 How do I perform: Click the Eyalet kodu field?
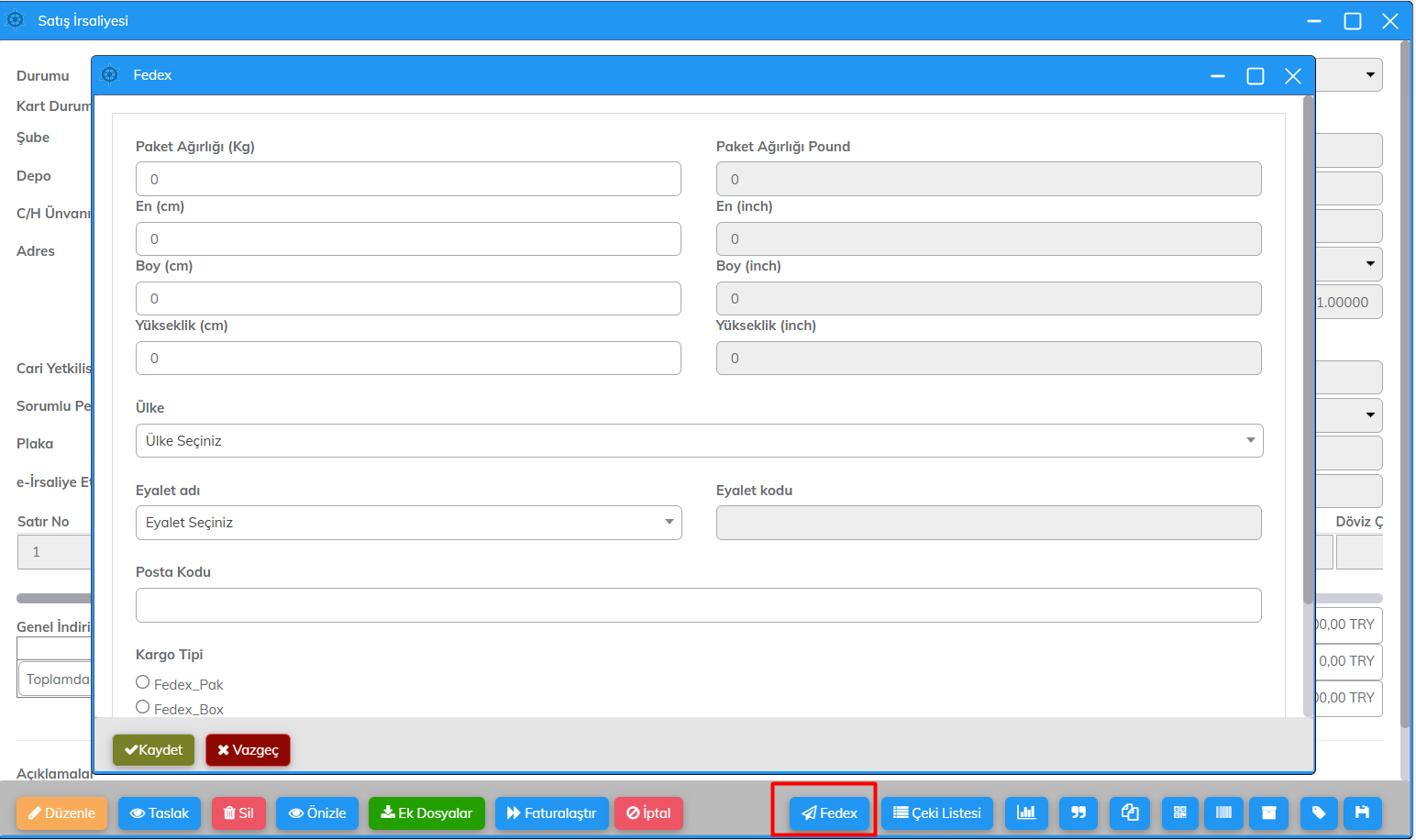(x=989, y=523)
